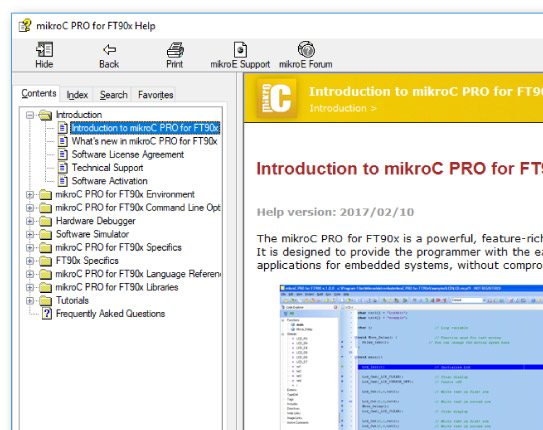The height and width of the screenshot is (430, 543).
Task: Switch to the Favorites tab
Action: pyautogui.click(x=155, y=95)
